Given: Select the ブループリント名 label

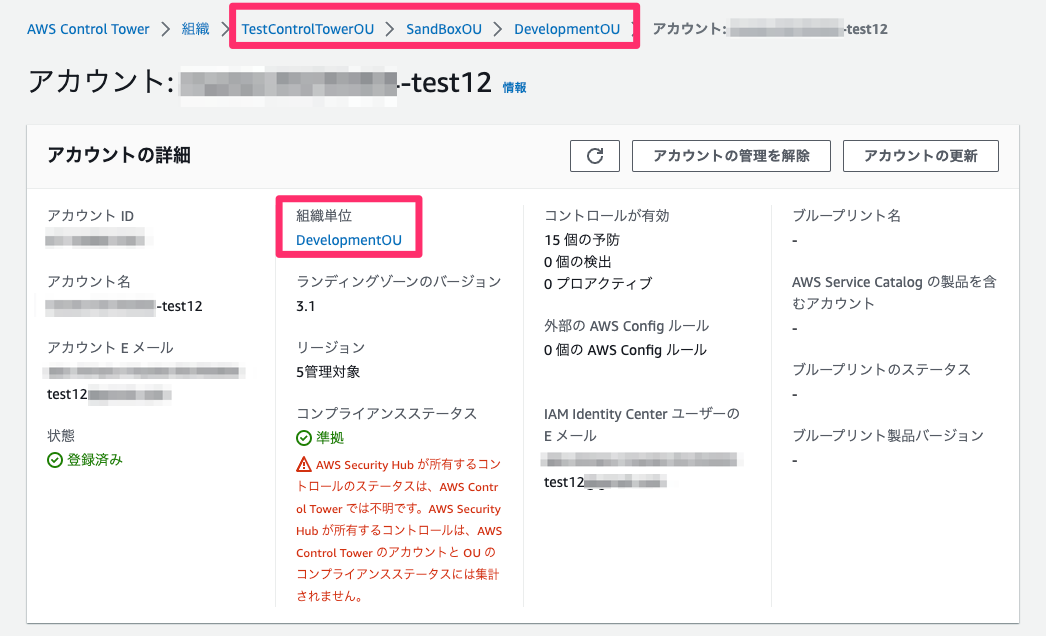Looking at the screenshot, I should pyautogui.click(x=847, y=216).
